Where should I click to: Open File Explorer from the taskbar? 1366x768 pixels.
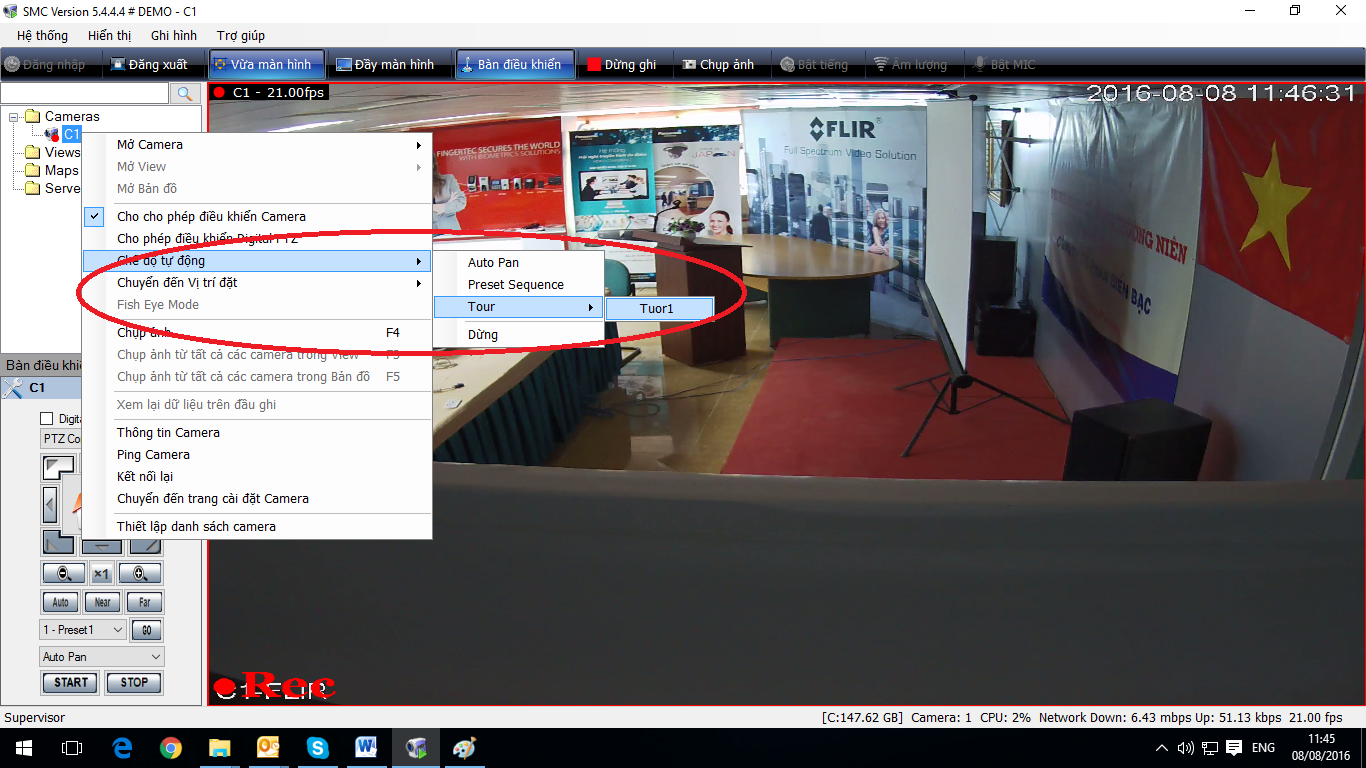click(x=220, y=748)
